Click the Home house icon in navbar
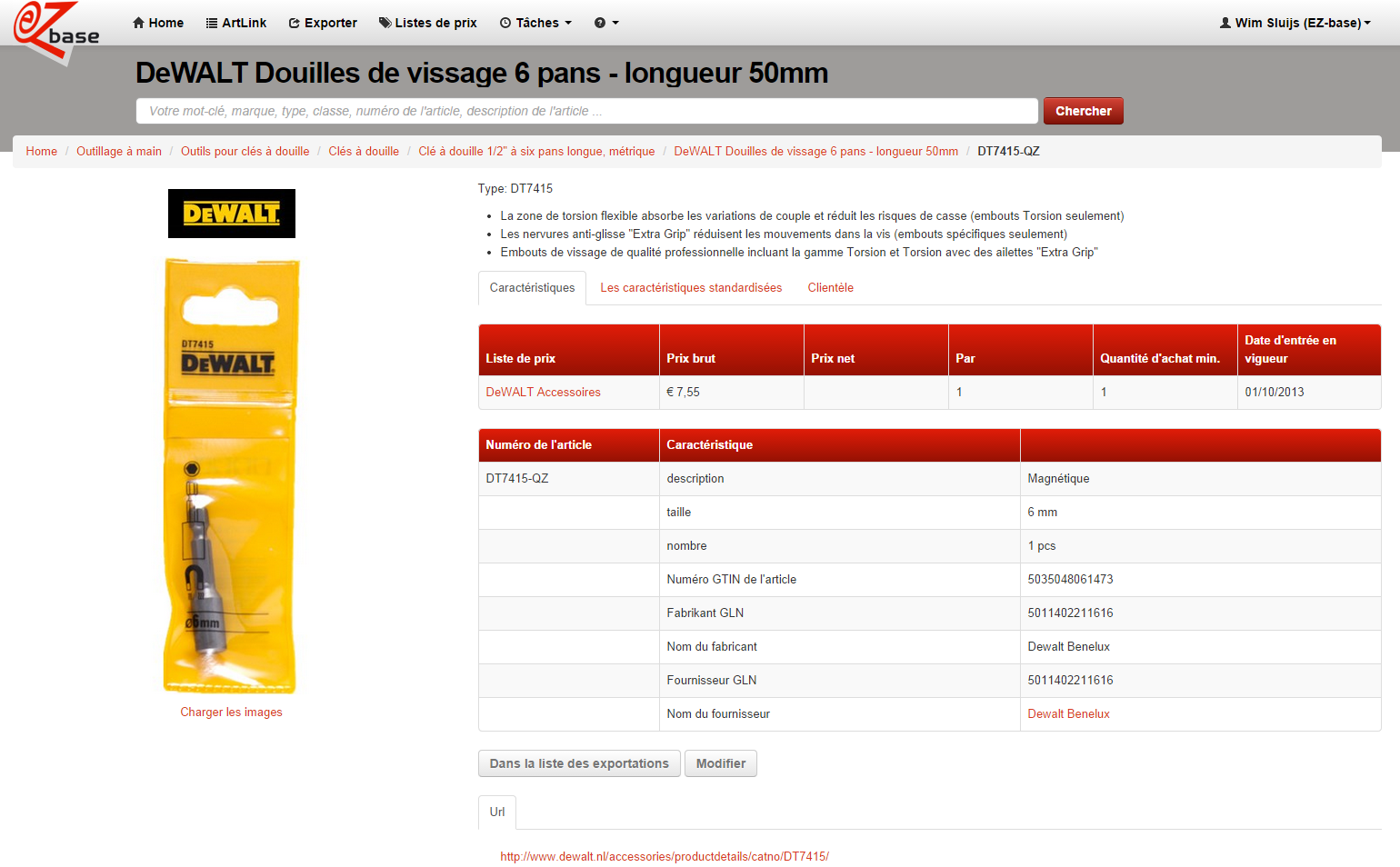This screenshot has width=1400, height=867. pos(139,23)
